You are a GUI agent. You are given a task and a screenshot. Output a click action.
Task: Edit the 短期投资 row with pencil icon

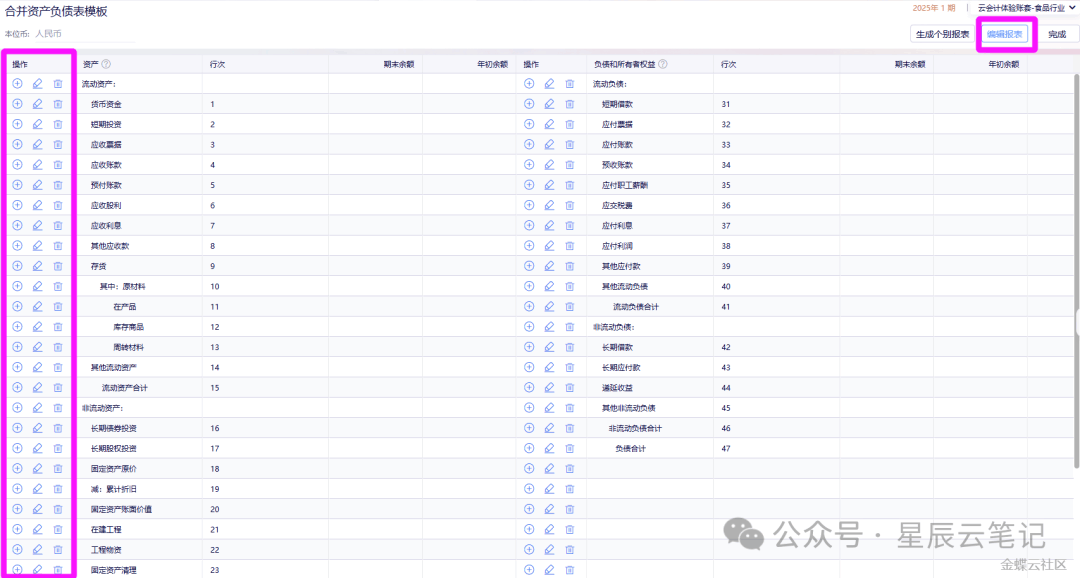tap(37, 124)
